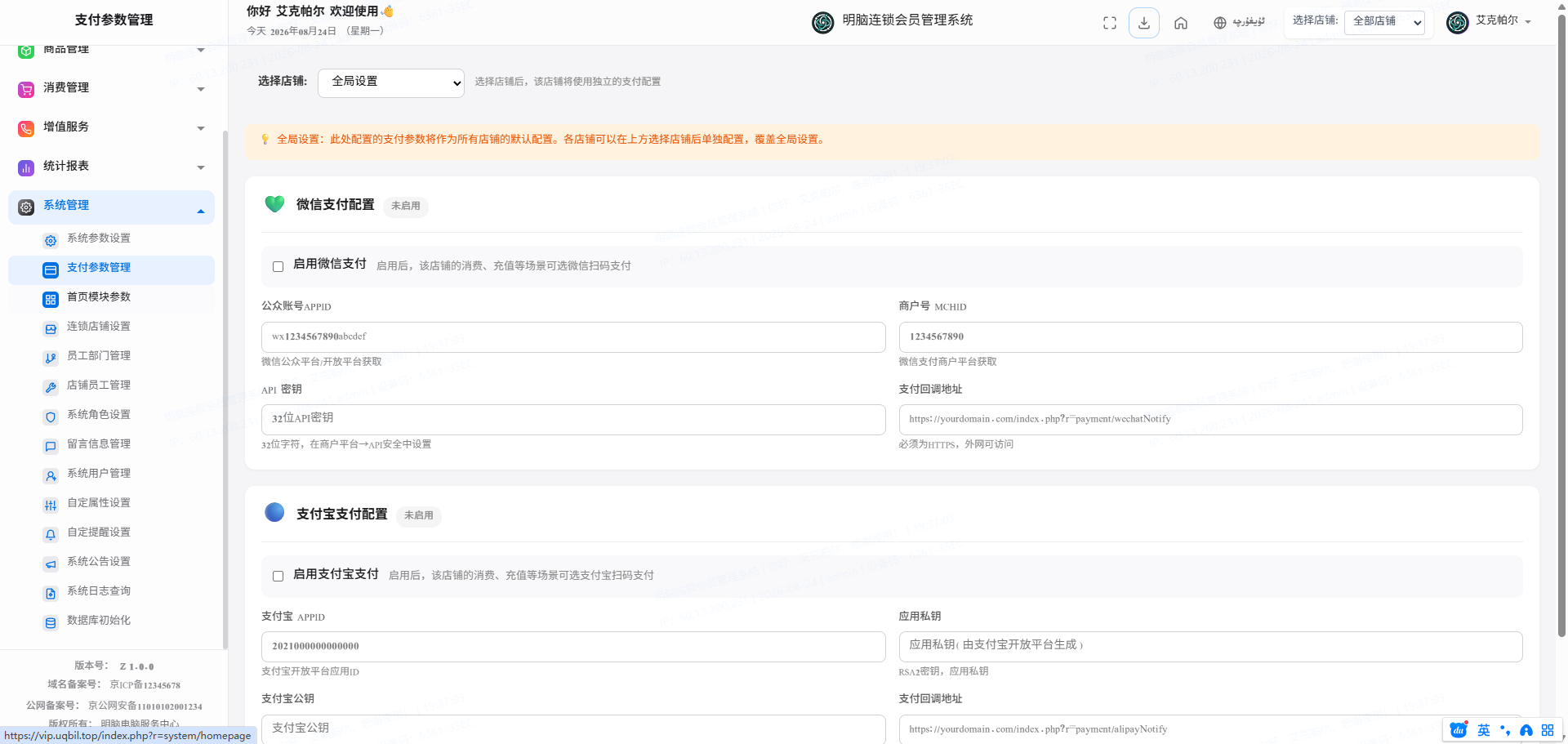Click the 消费管理 cart icon
This screenshot has height=744, width=1568.
[x=26, y=89]
